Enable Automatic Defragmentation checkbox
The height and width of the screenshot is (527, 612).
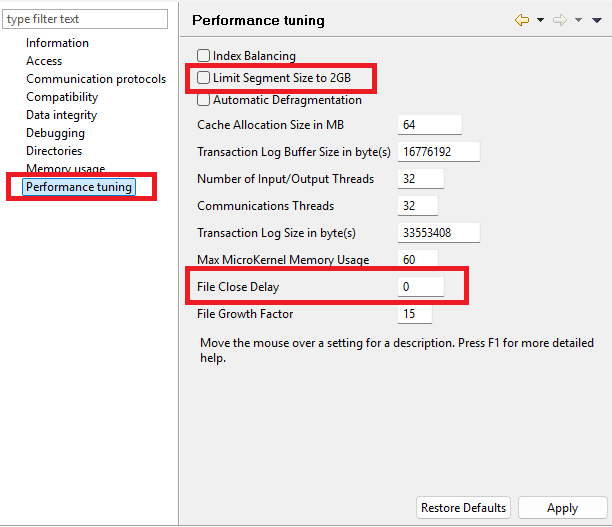pos(204,100)
